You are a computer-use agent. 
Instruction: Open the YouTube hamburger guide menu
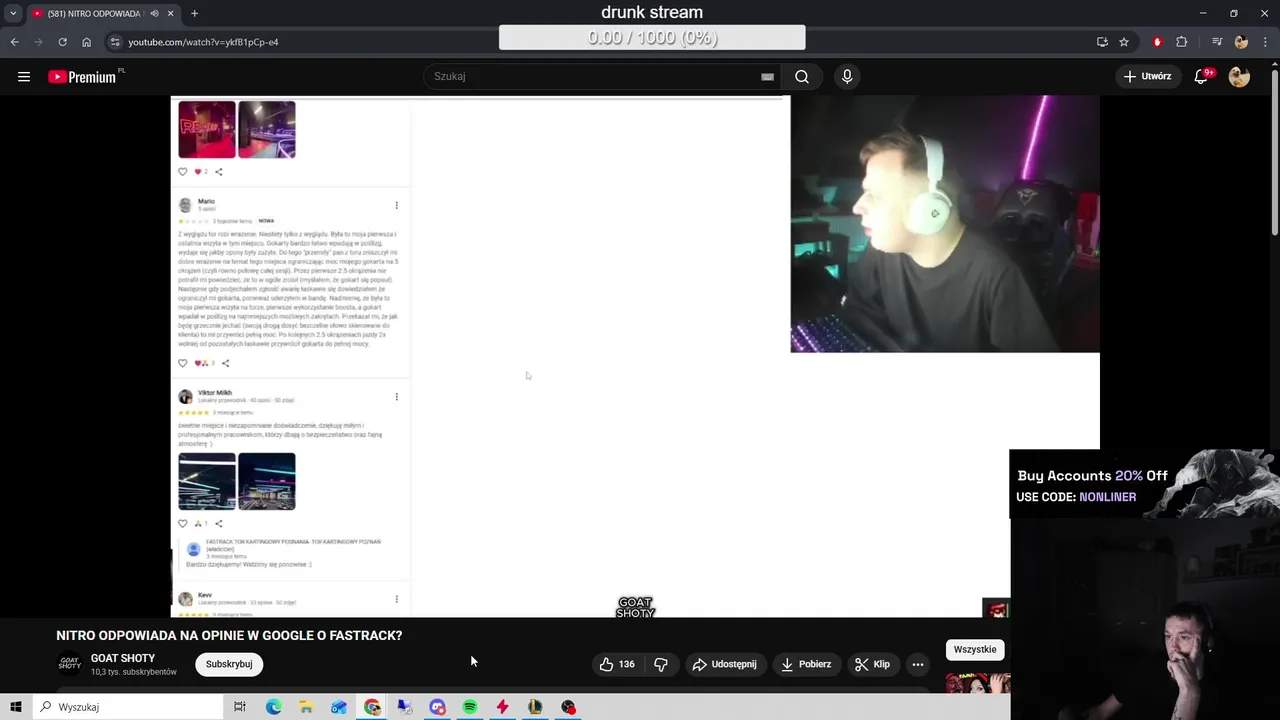tap(24, 76)
